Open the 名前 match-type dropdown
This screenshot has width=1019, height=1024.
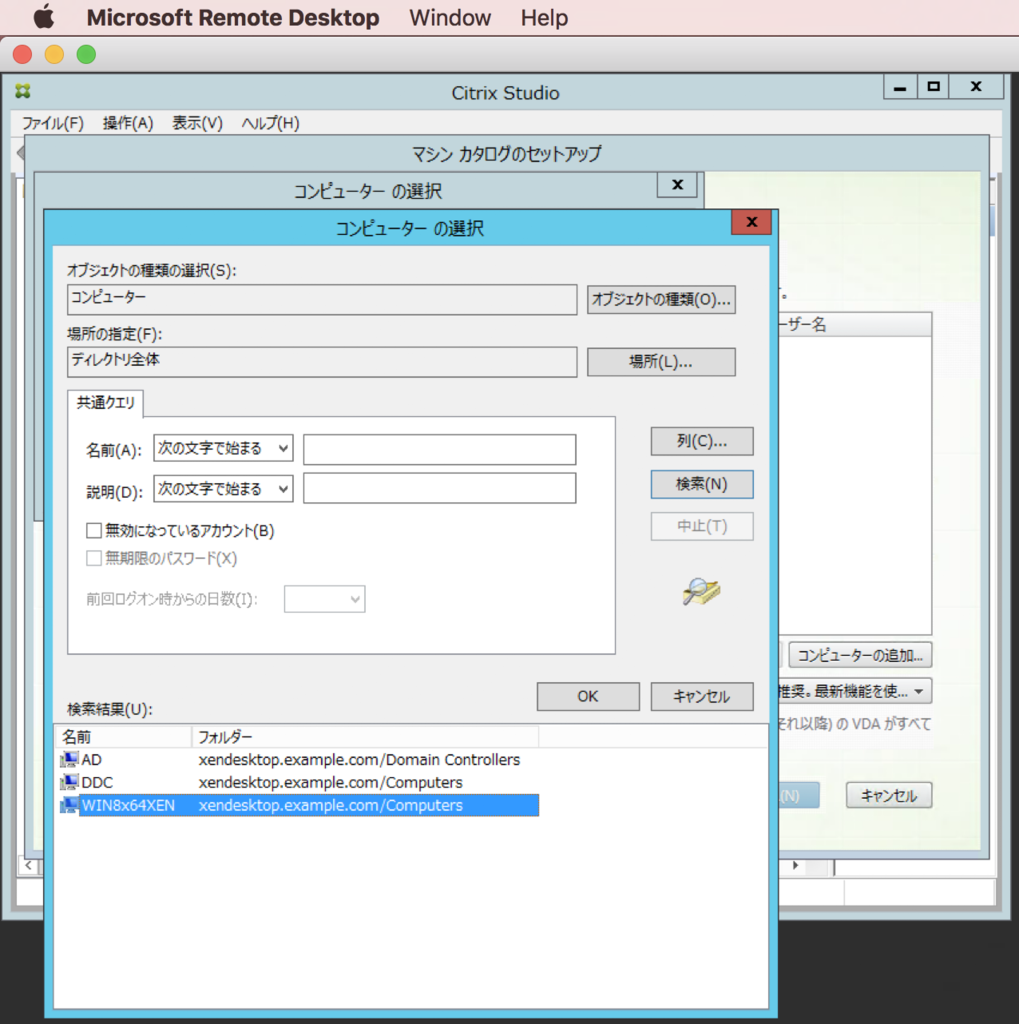223,449
